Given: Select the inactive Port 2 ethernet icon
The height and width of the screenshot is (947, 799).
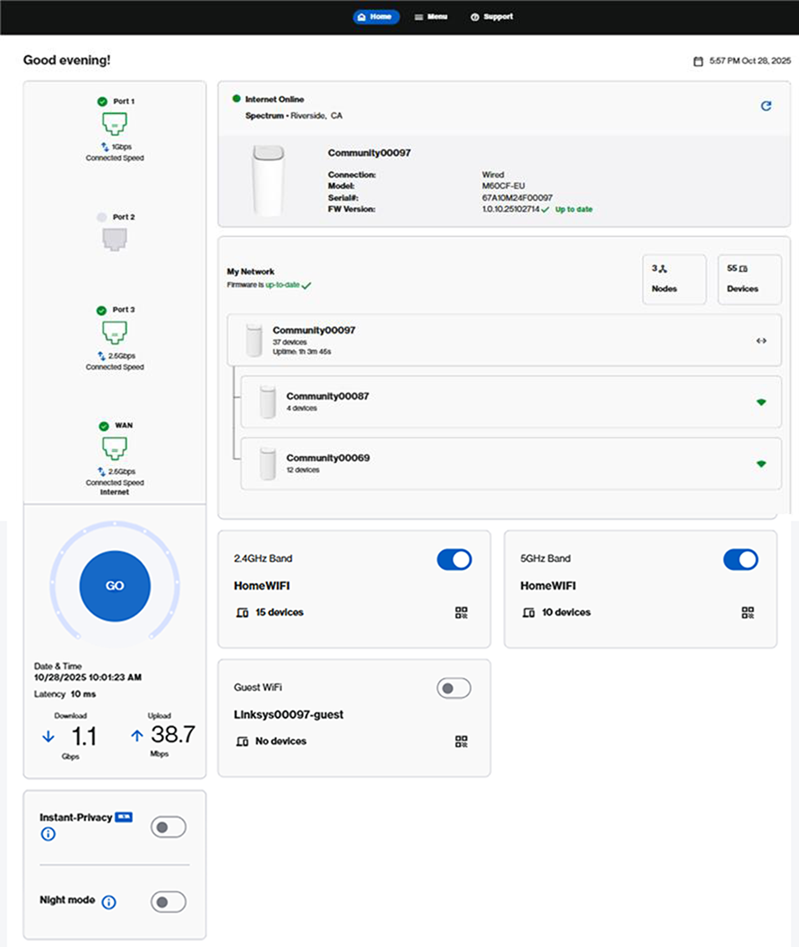Looking at the screenshot, I should click(x=115, y=239).
